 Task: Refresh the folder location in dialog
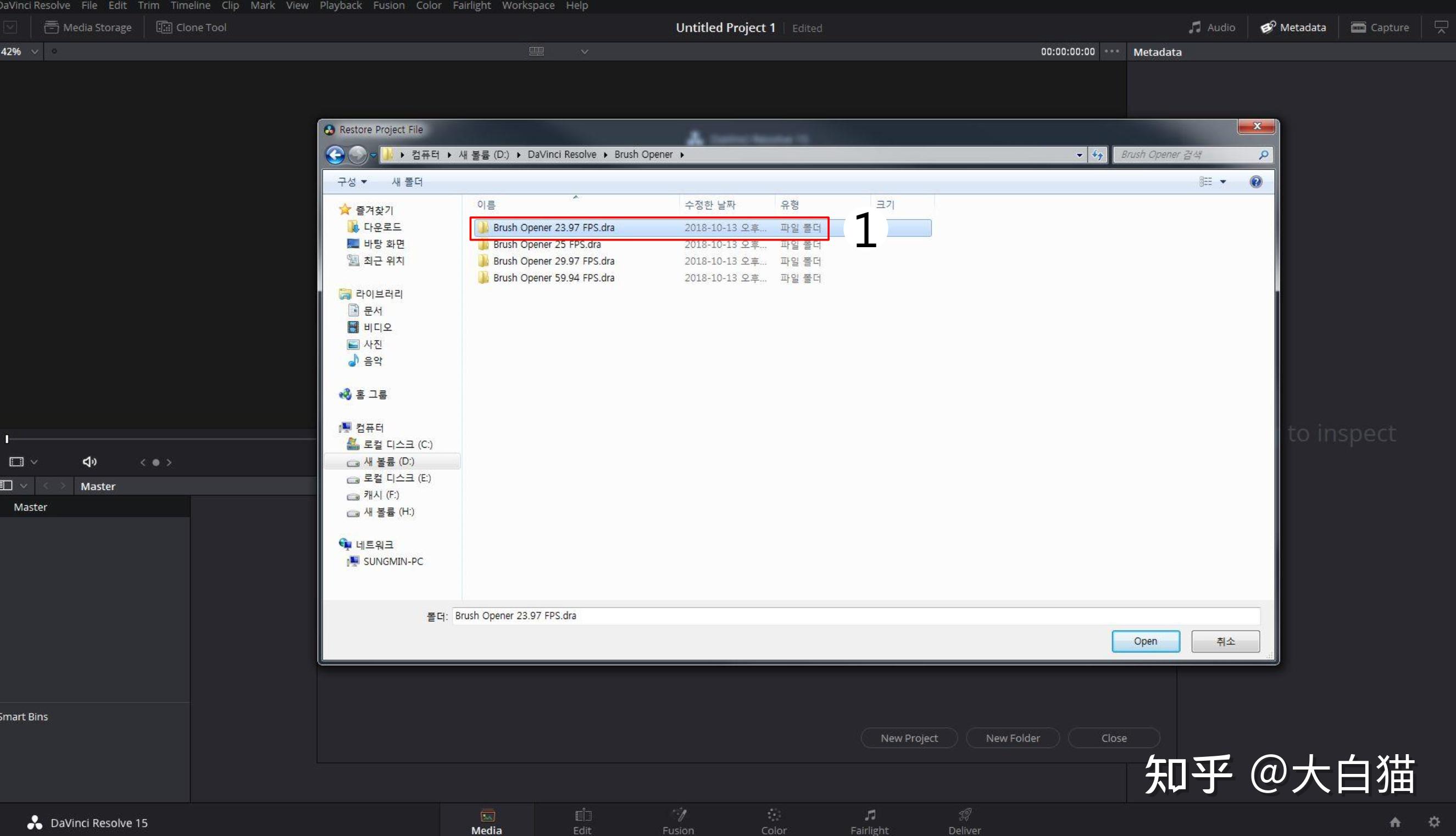(x=1097, y=154)
